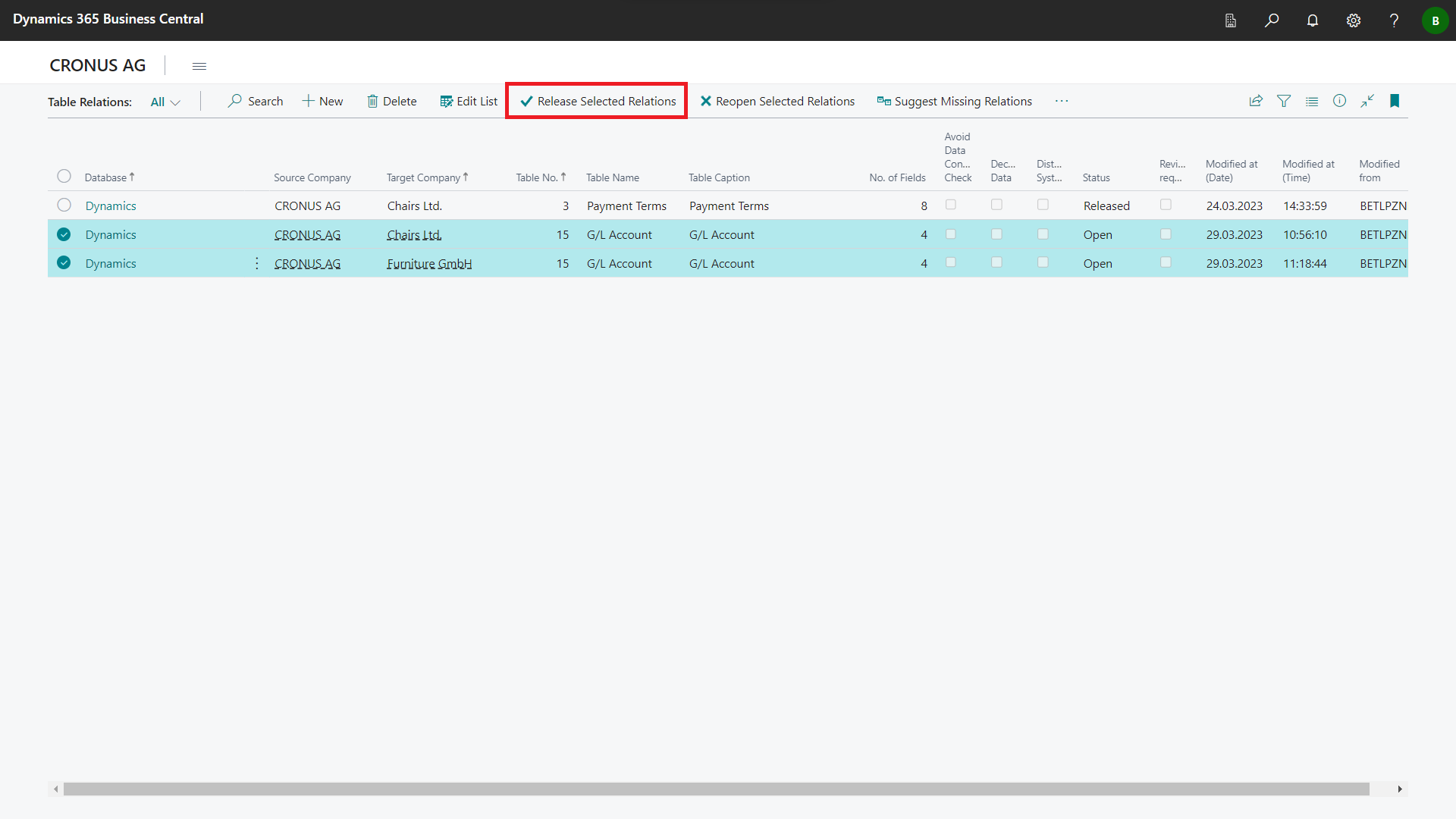Search the Table Relations list

(x=256, y=101)
